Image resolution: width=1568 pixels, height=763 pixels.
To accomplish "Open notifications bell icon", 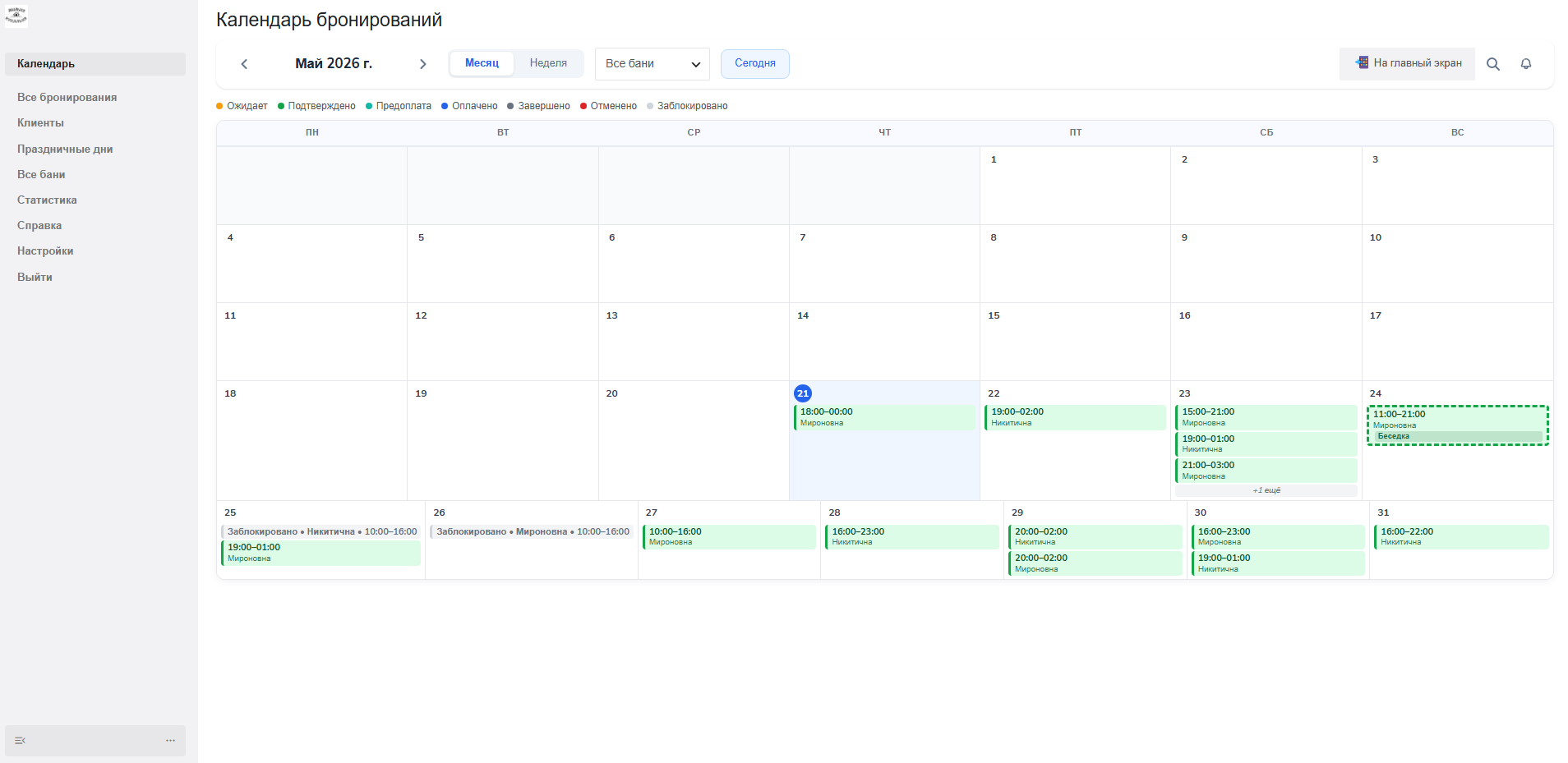I will click(1526, 64).
